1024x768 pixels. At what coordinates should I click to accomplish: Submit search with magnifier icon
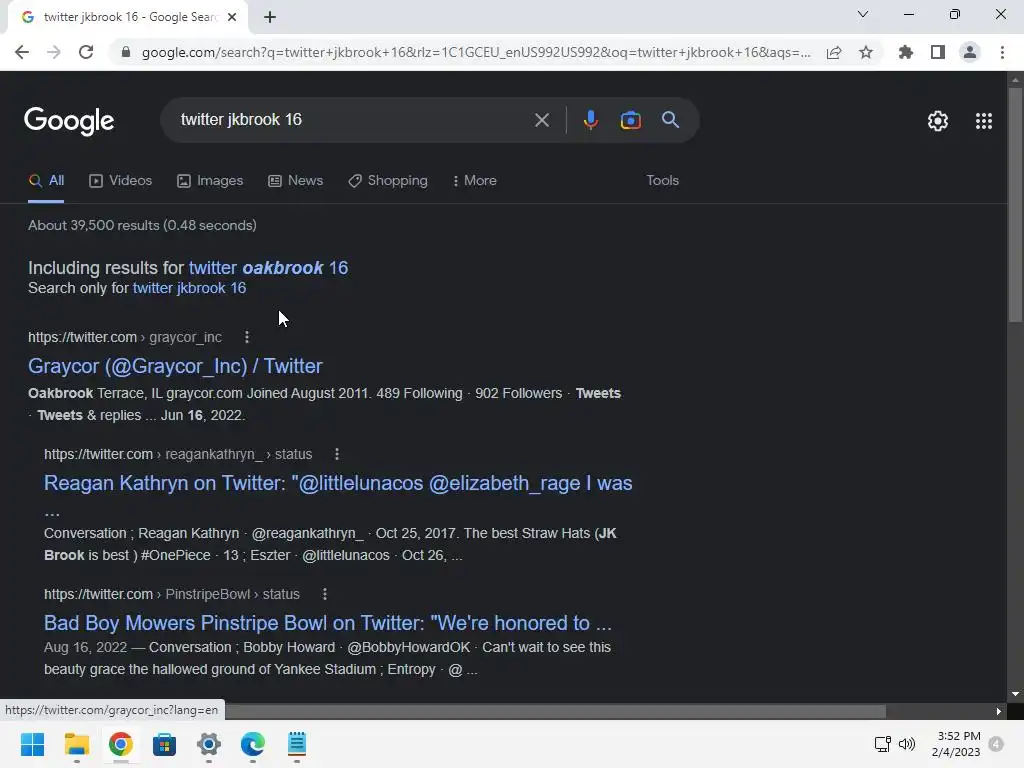click(x=670, y=120)
